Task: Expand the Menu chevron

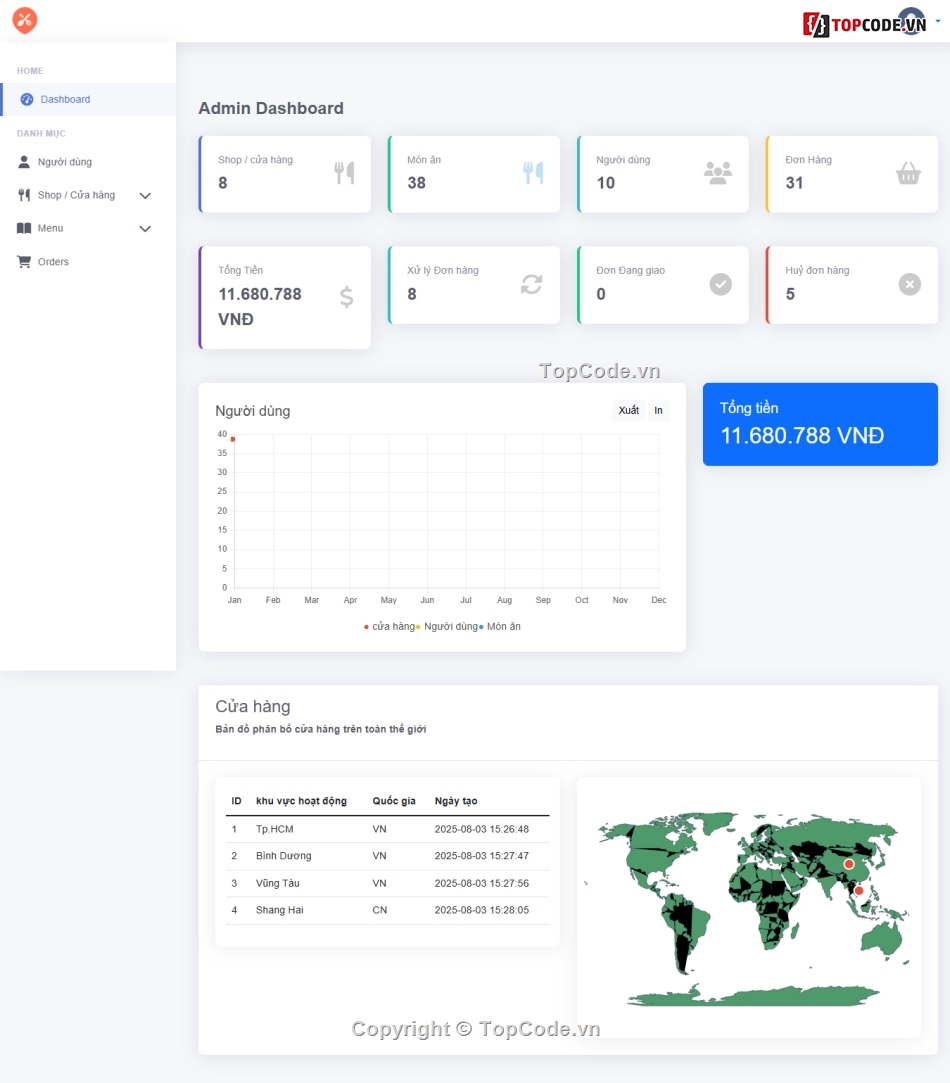Action: point(145,229)
